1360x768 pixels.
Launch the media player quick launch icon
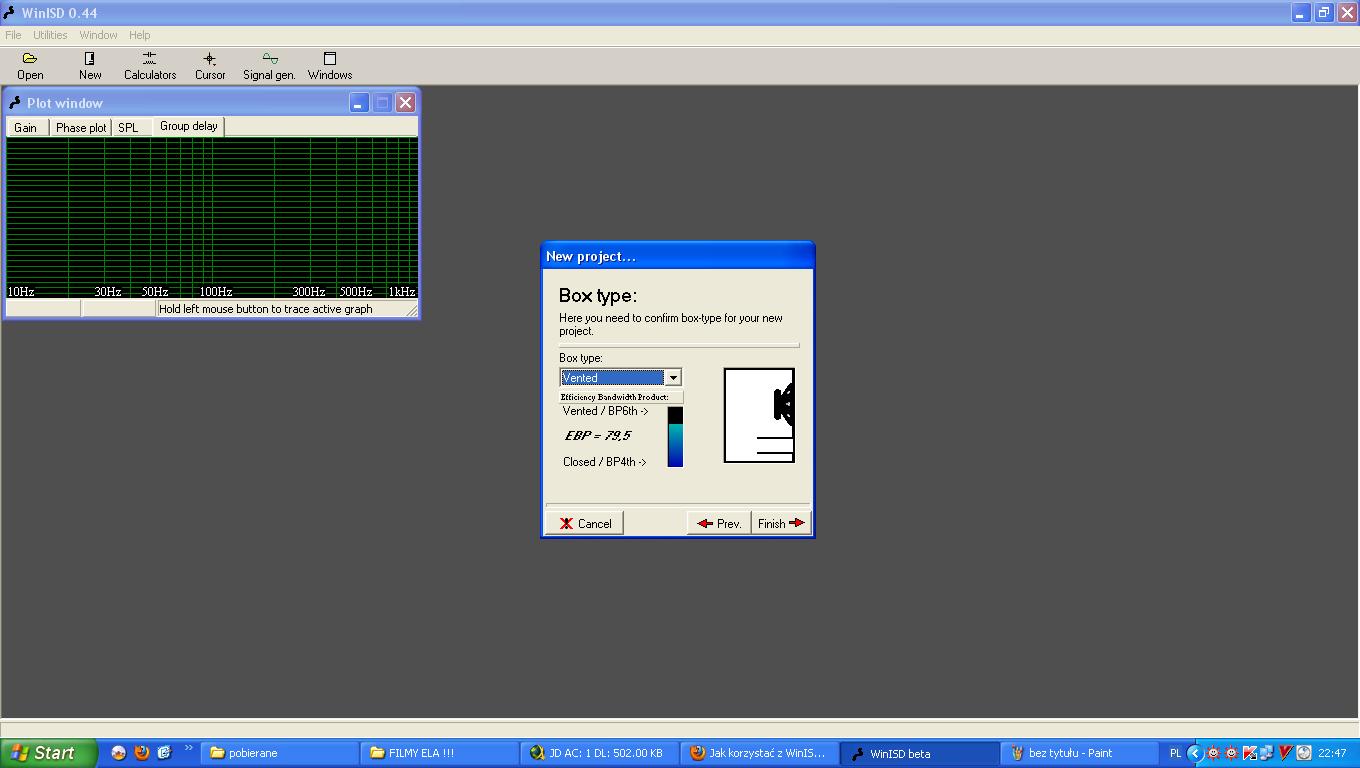click(x=118, y=753)
